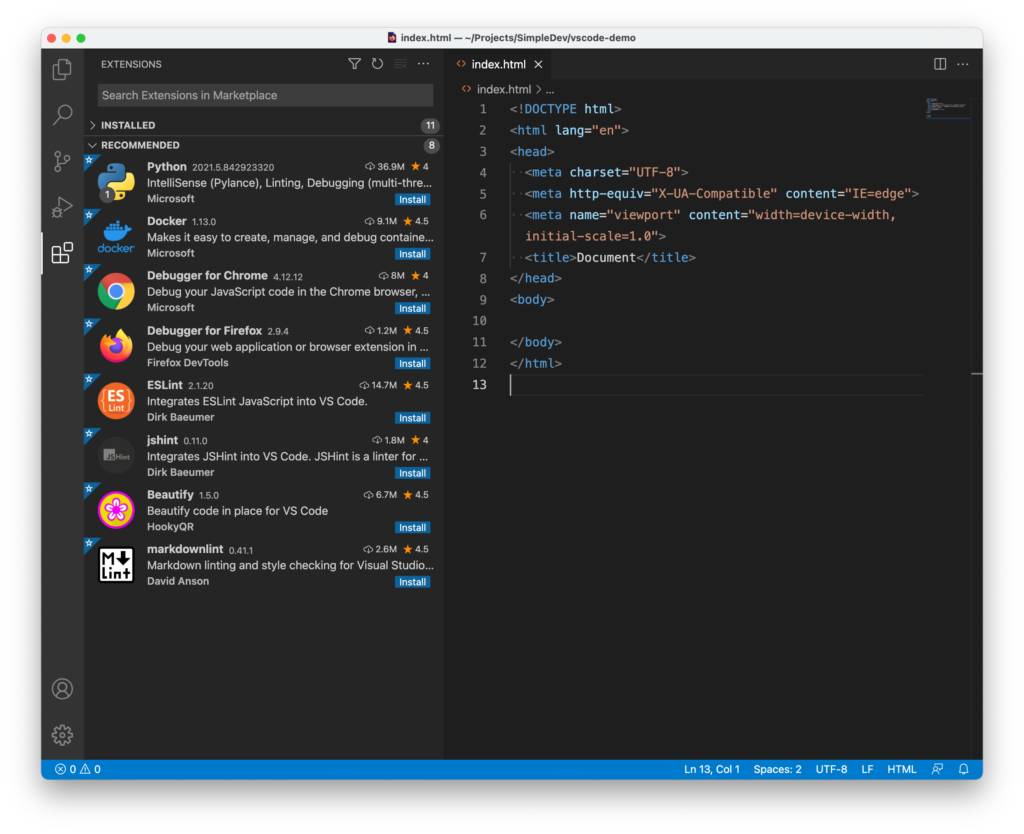1024x834 pixels.
Task: Open Extensions panel more actions menu
Action: 423,64
